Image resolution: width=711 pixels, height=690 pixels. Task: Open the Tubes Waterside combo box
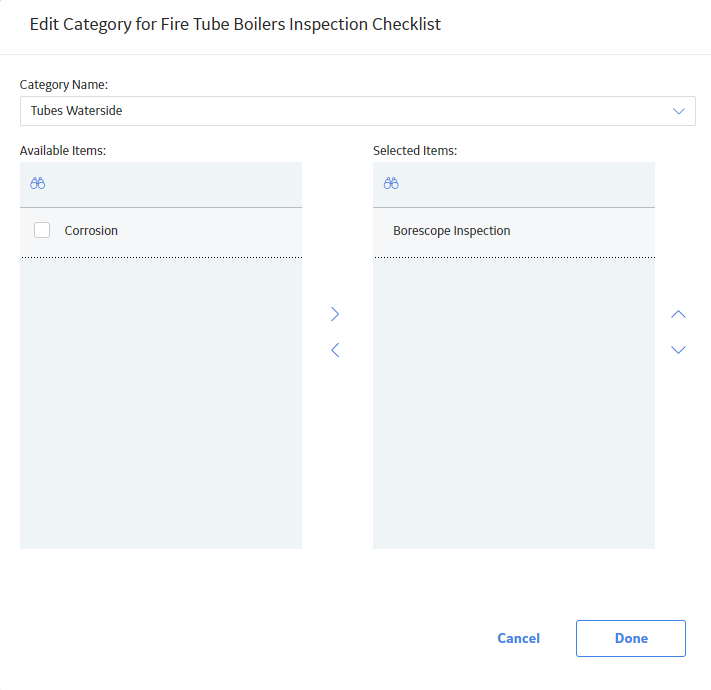pos(358,111)
